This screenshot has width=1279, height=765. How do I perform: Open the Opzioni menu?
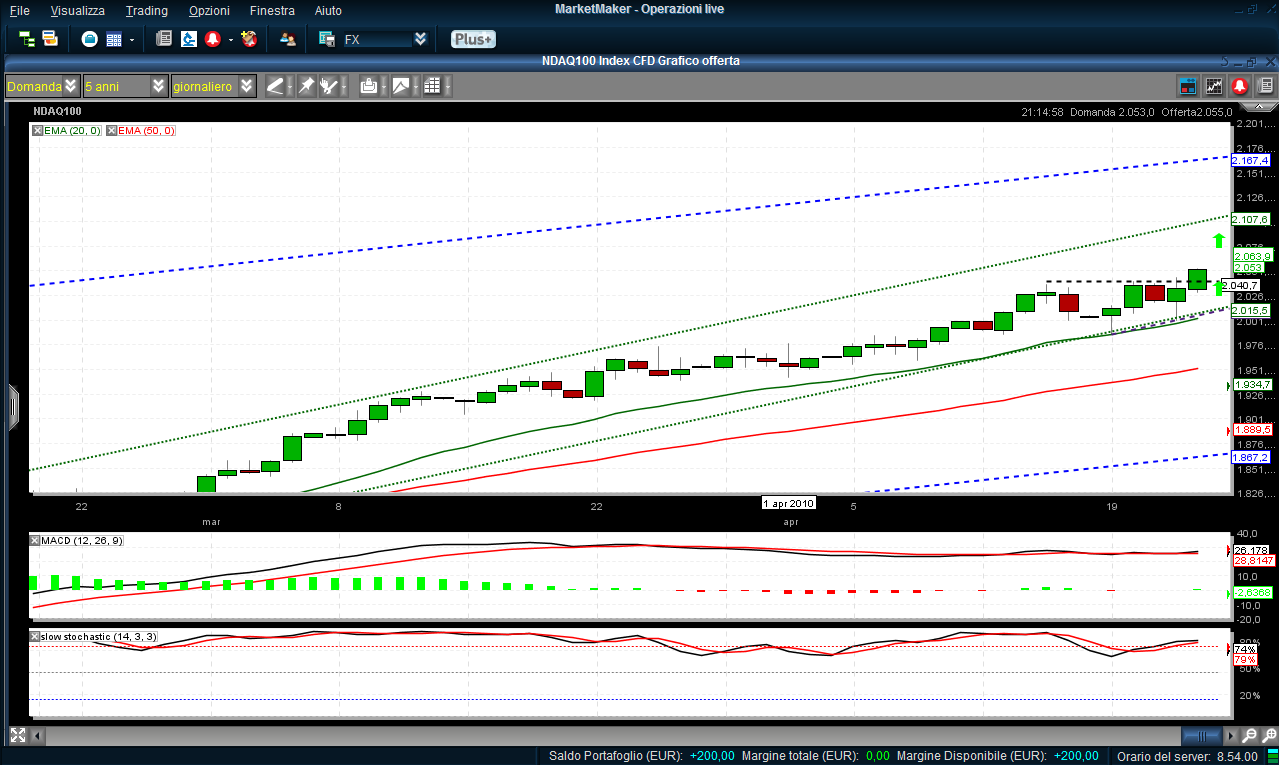click(x=208, y=11)
